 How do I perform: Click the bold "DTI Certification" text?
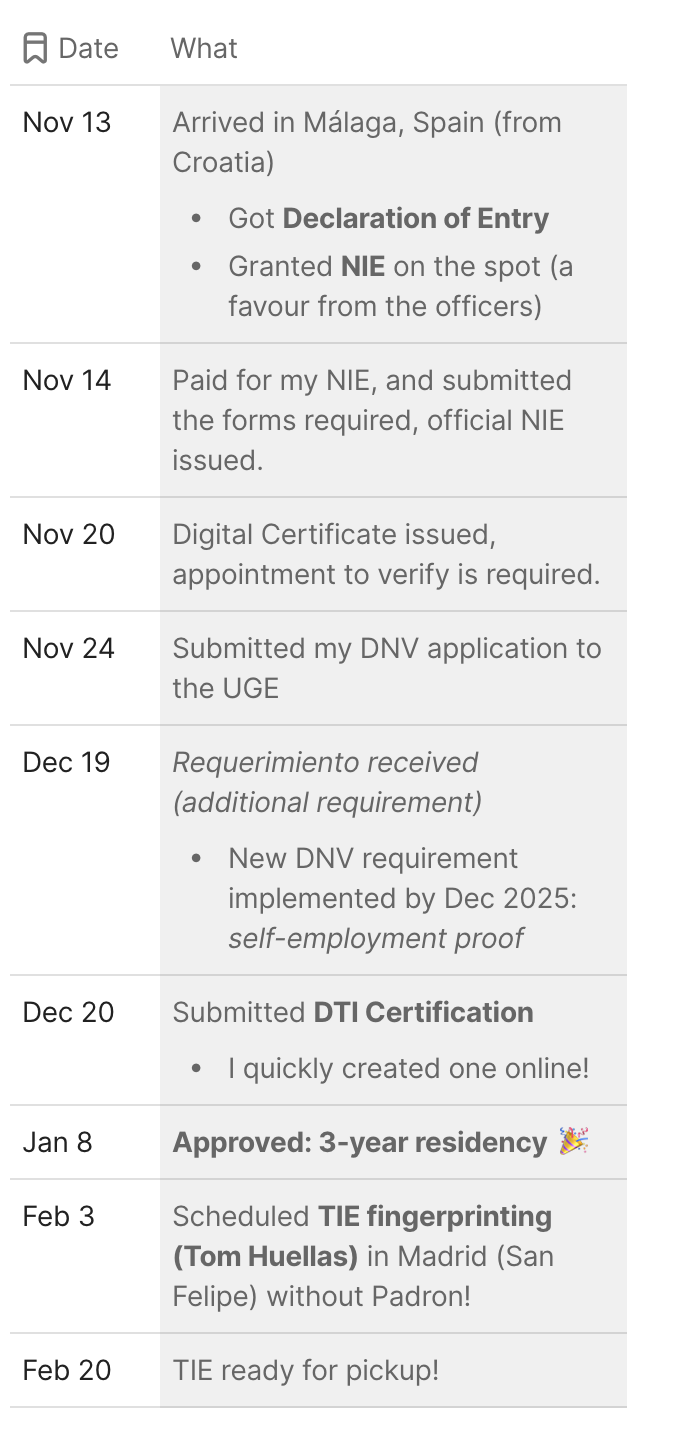(423, 1012)
